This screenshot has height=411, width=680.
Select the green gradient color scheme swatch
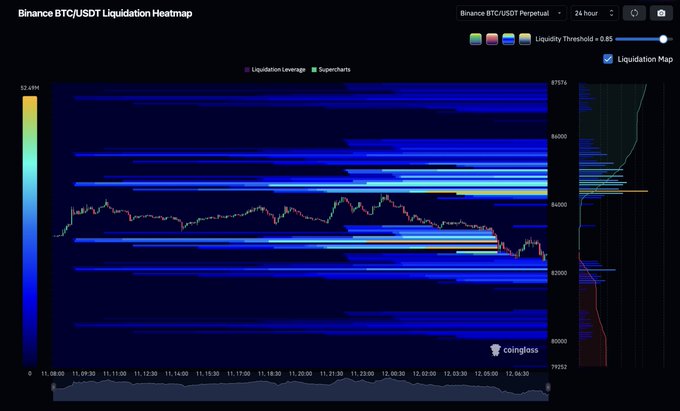(476, 39)
